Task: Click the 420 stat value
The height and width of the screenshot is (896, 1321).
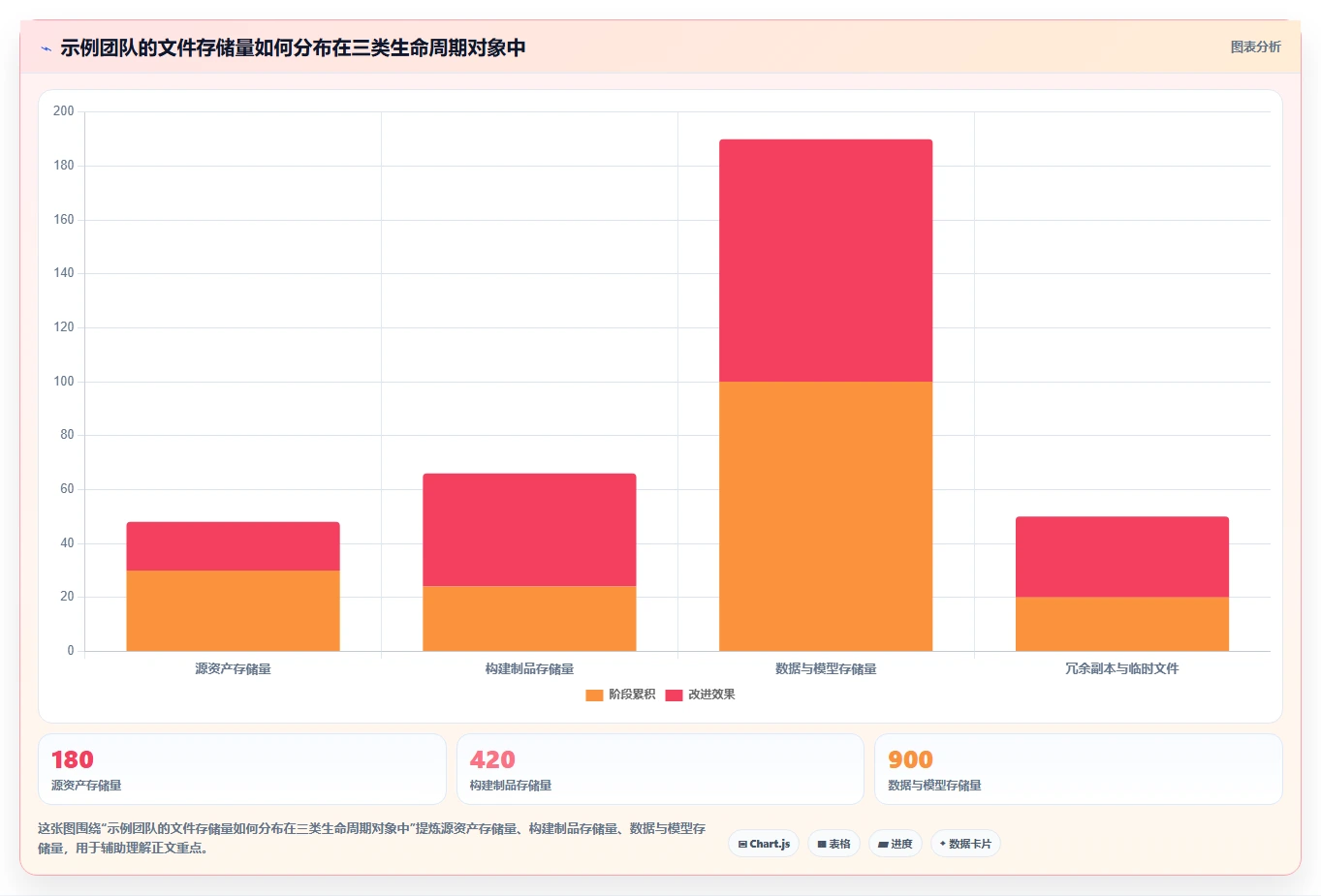Action: point(492,759)
